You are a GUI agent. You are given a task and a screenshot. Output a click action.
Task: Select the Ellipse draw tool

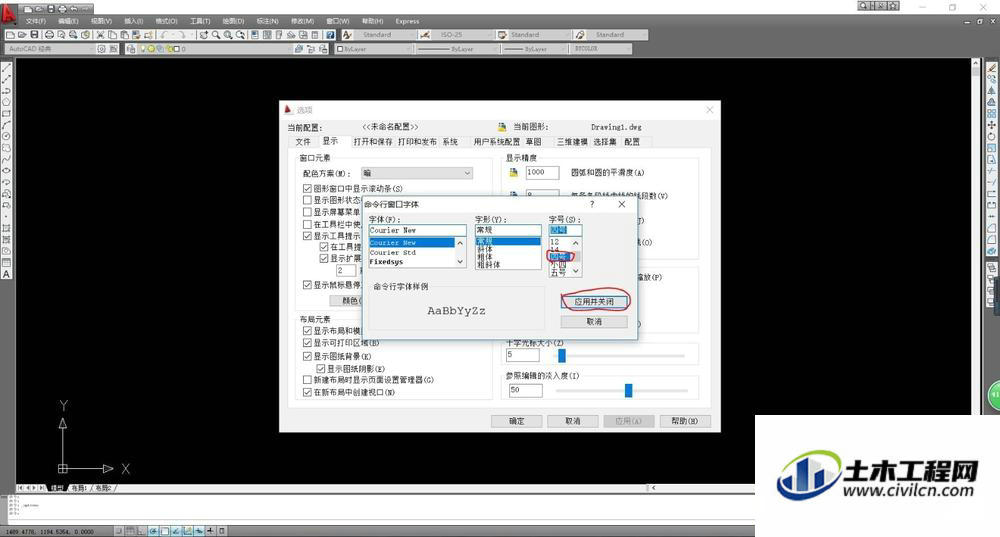(x=6, y=171)
